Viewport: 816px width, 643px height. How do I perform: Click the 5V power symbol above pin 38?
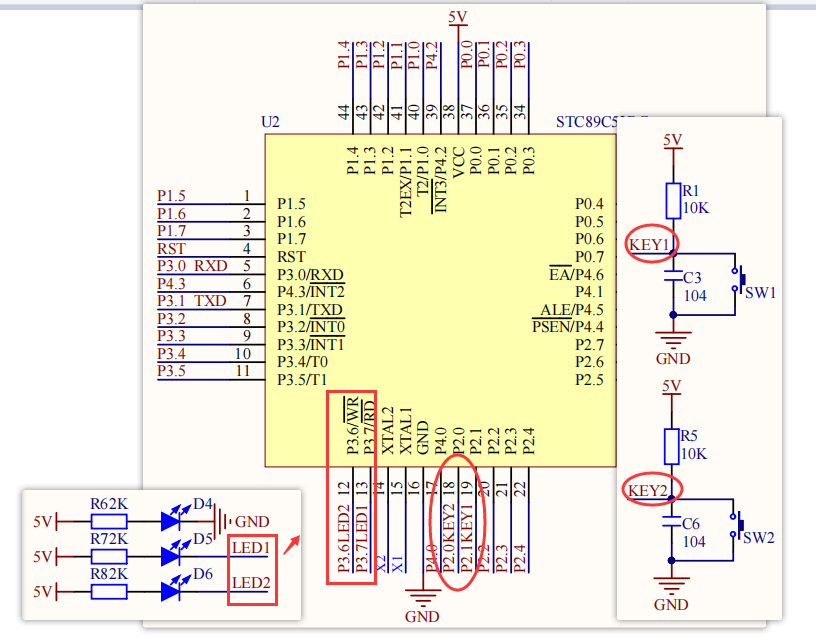click(x=458, y=19)
